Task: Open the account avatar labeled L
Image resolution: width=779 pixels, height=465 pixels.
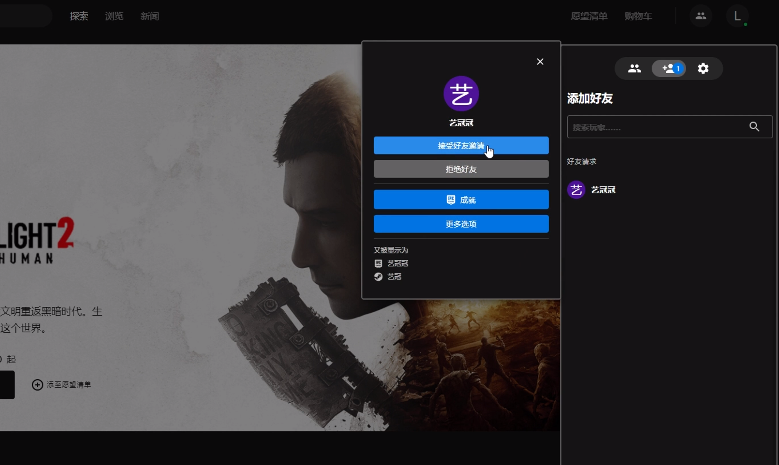Action: 737,16
